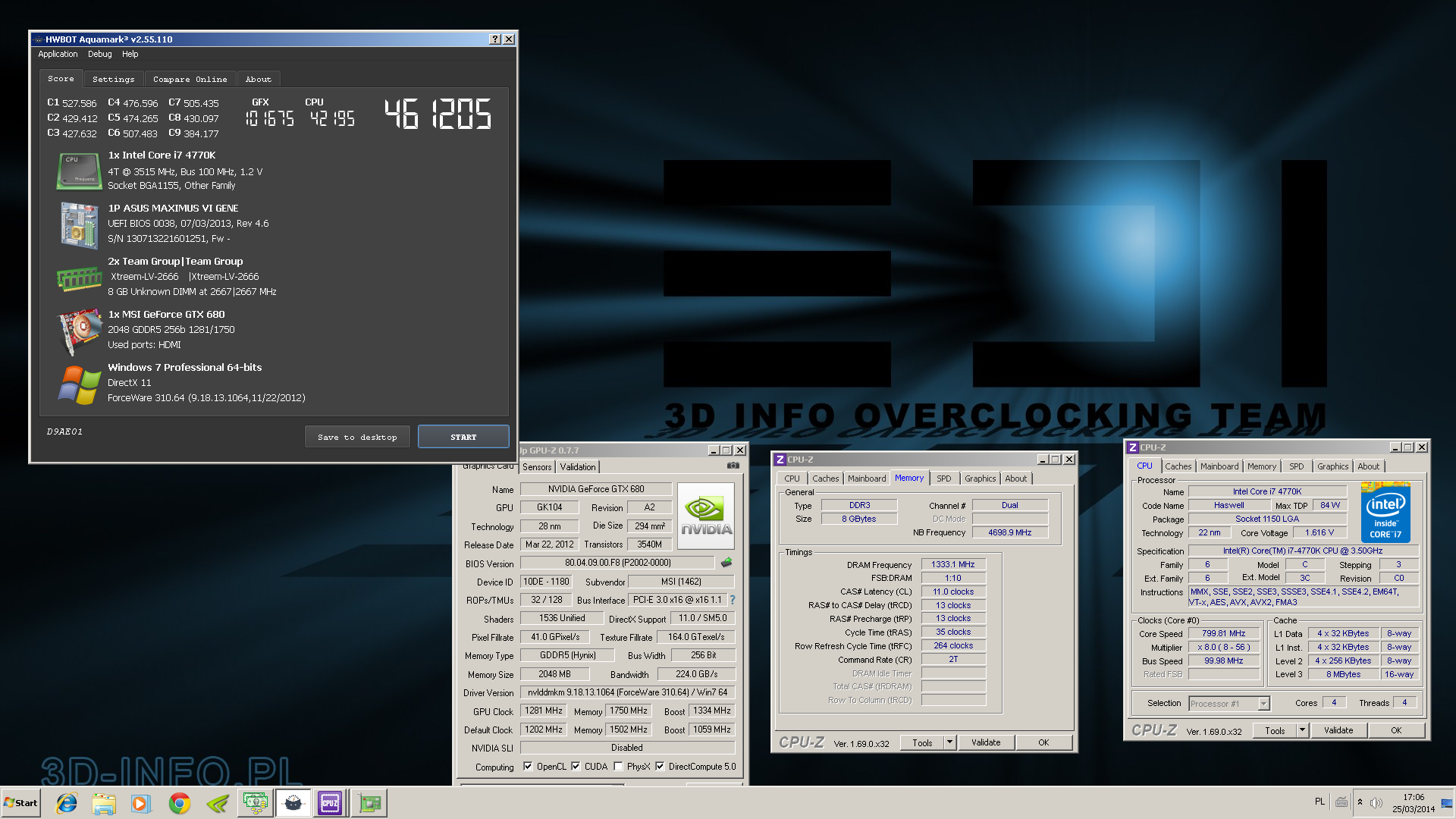
Task: Click the graphics card icon in Aquamark
Action: (79, 331)
